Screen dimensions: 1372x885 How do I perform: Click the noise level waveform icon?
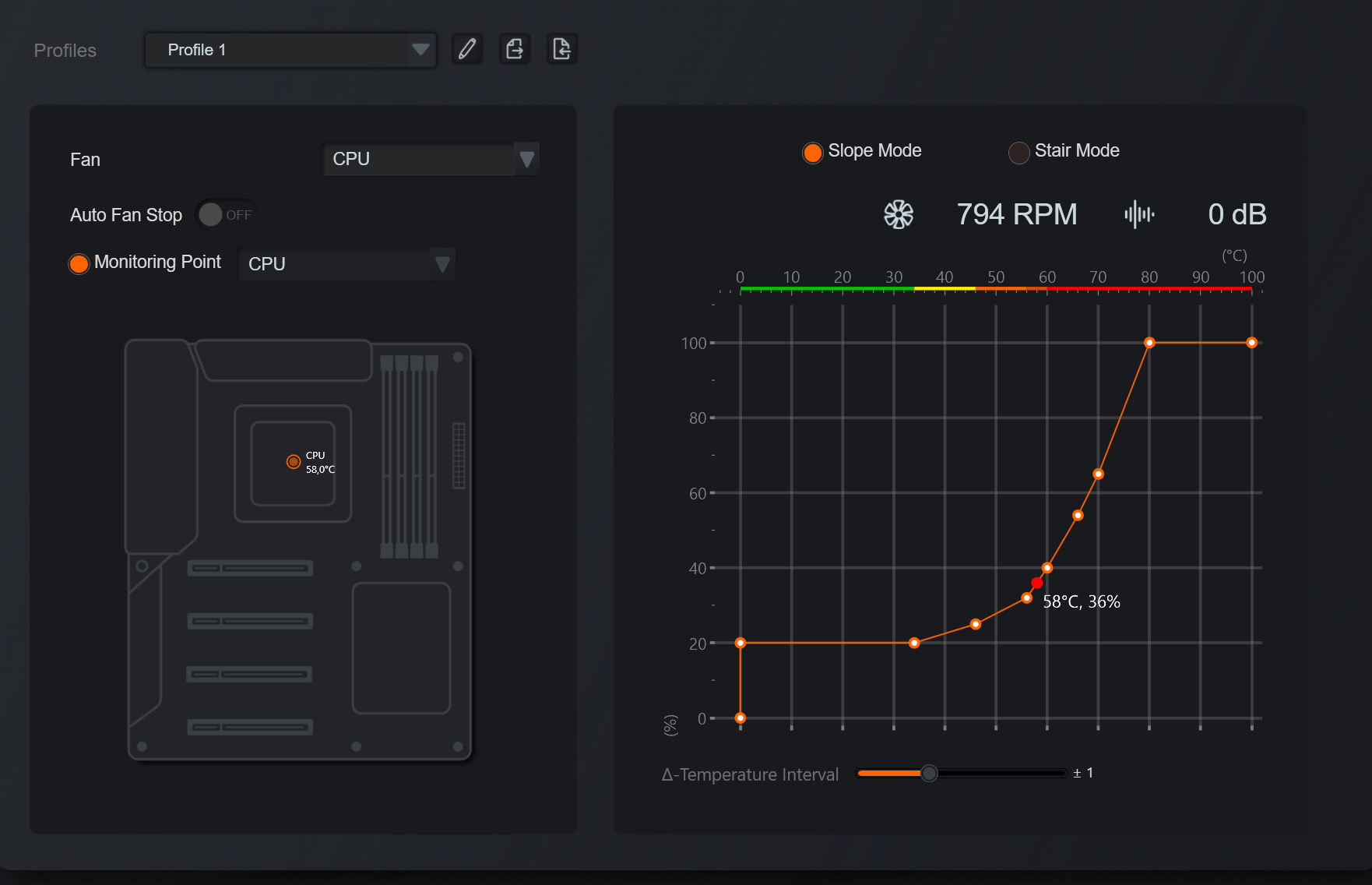tap(1139, 214)
